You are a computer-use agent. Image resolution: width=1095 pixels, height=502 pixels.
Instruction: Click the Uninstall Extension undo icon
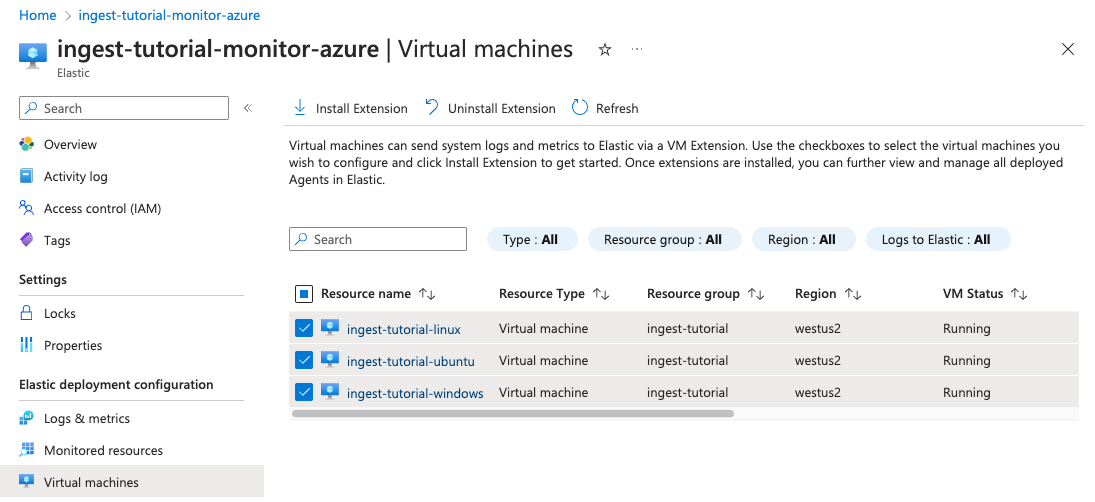(x=432, y=108)
